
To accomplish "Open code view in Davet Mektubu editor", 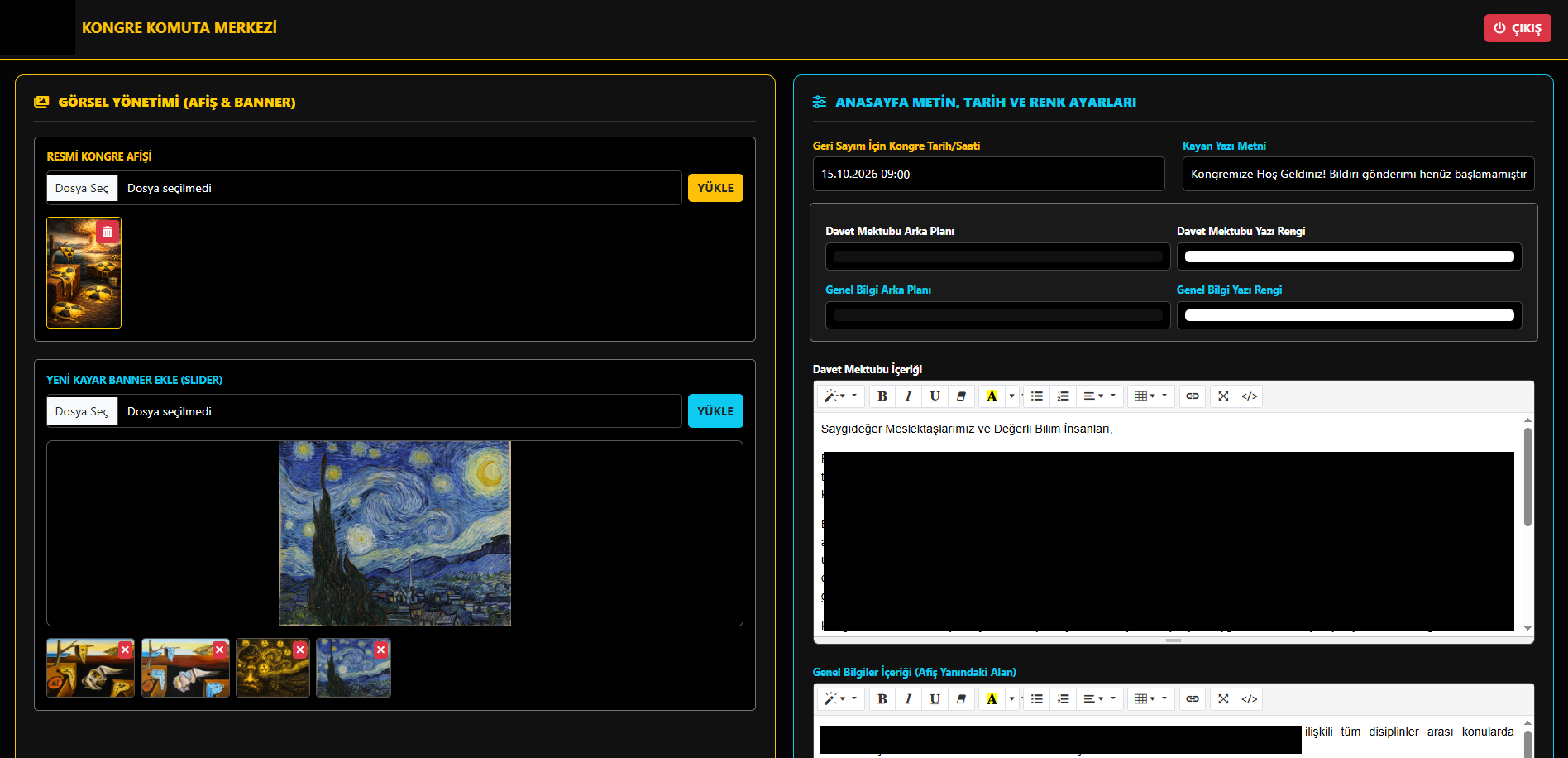I will (1249, 396).
